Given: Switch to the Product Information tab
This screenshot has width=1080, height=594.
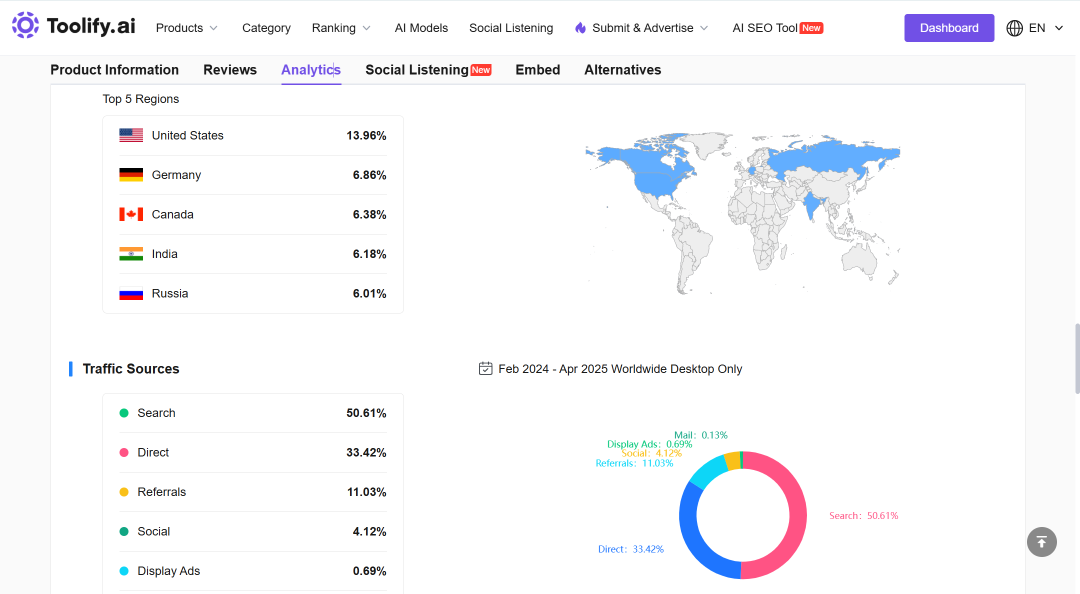Looking at the screenshot, I should tap(114, 70).
